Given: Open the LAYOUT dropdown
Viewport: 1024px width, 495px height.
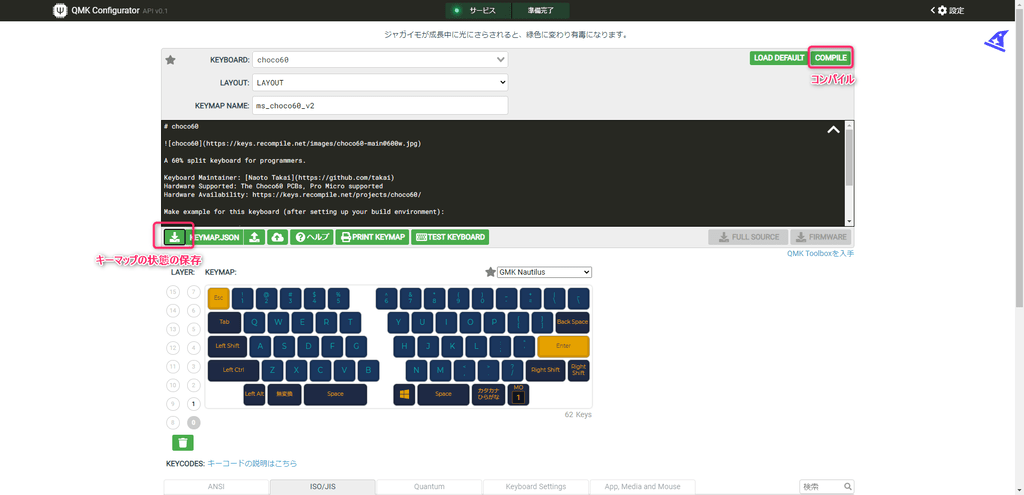Looking at the screenshot, I should (x=380, y=83).
